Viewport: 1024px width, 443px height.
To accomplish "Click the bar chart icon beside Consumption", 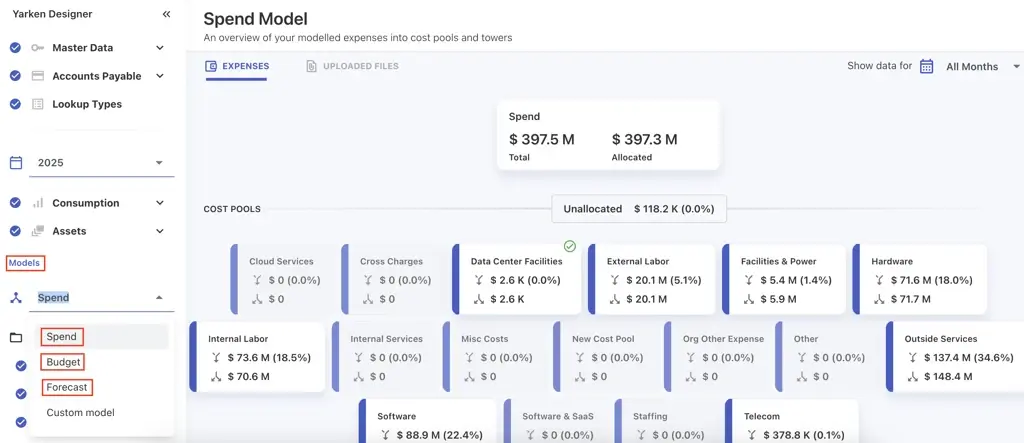I will tap(37, 203).
